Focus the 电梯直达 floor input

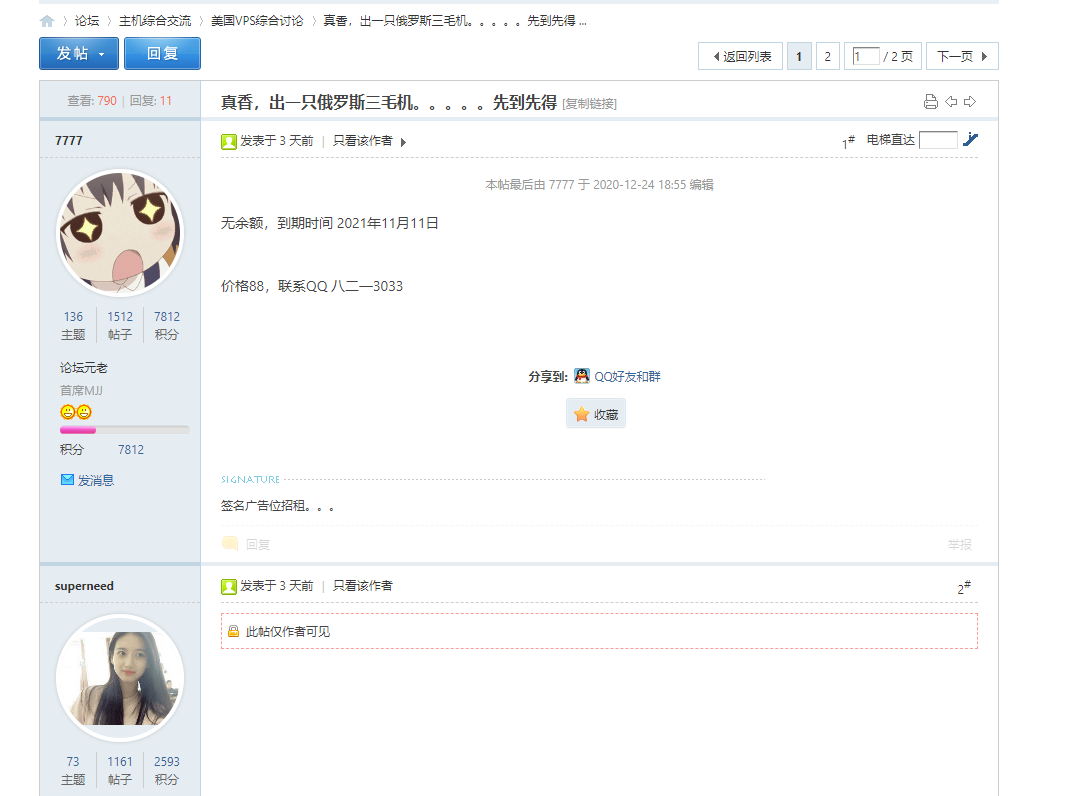point(938,140)
